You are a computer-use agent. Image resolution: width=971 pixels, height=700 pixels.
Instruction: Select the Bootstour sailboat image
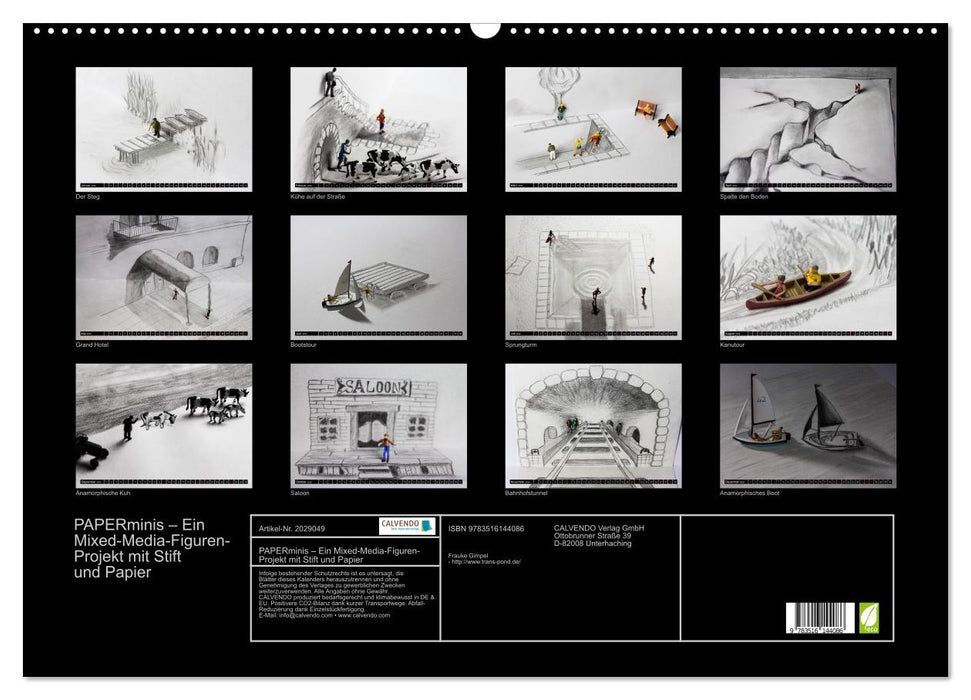(378, 277)
